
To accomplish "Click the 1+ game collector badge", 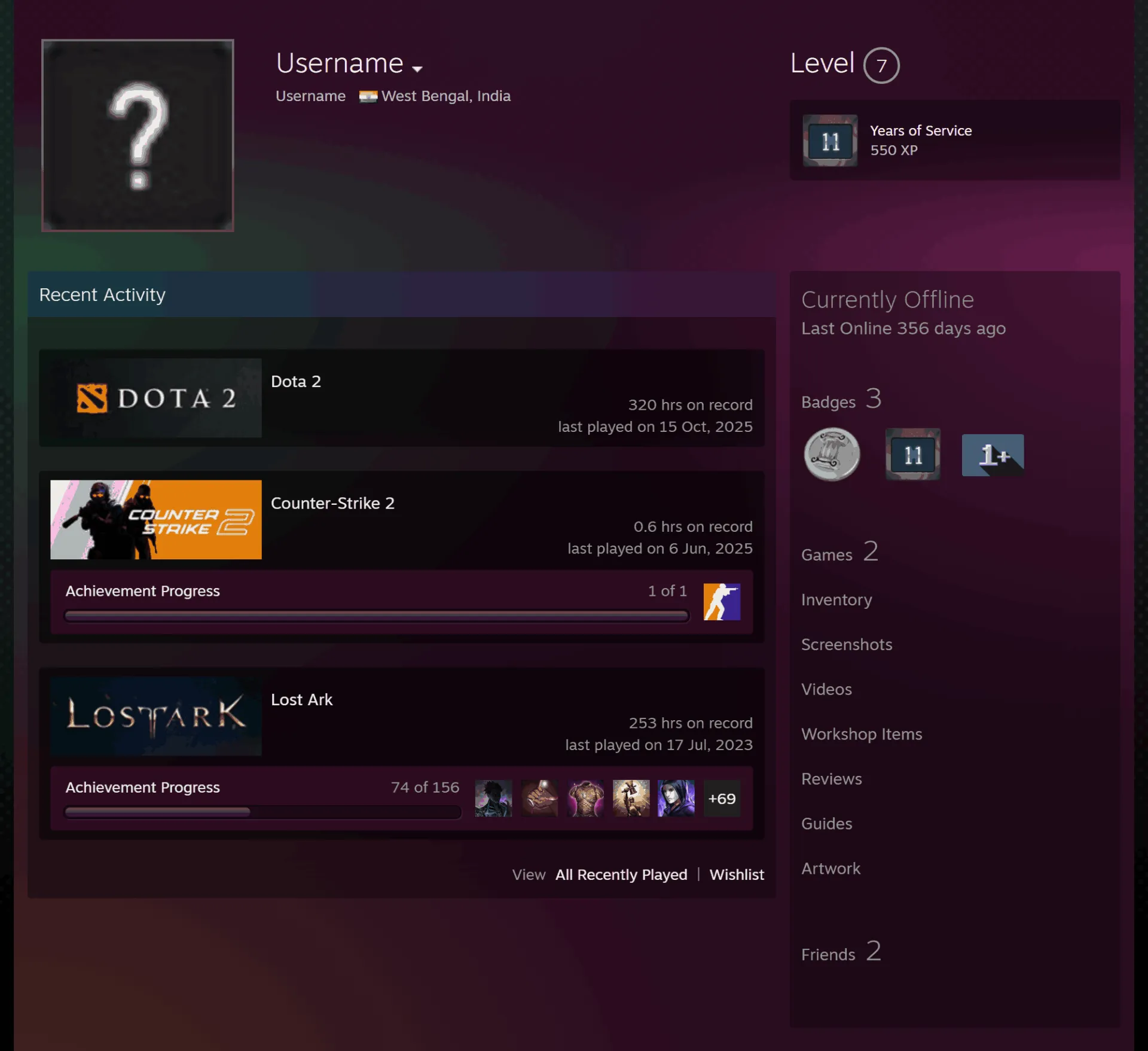I will coord(993,455).
